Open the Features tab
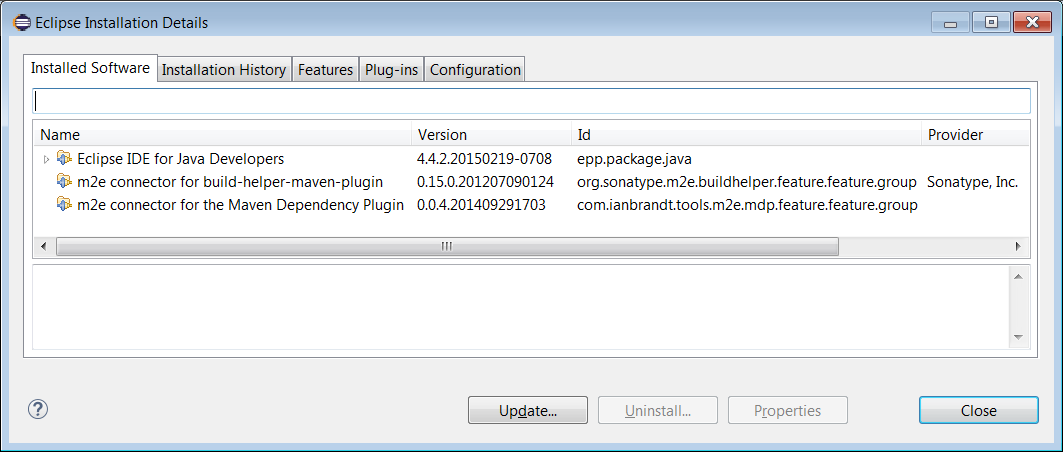The height and width of the screenshot is (452, 1063). (x=326, y=69)
